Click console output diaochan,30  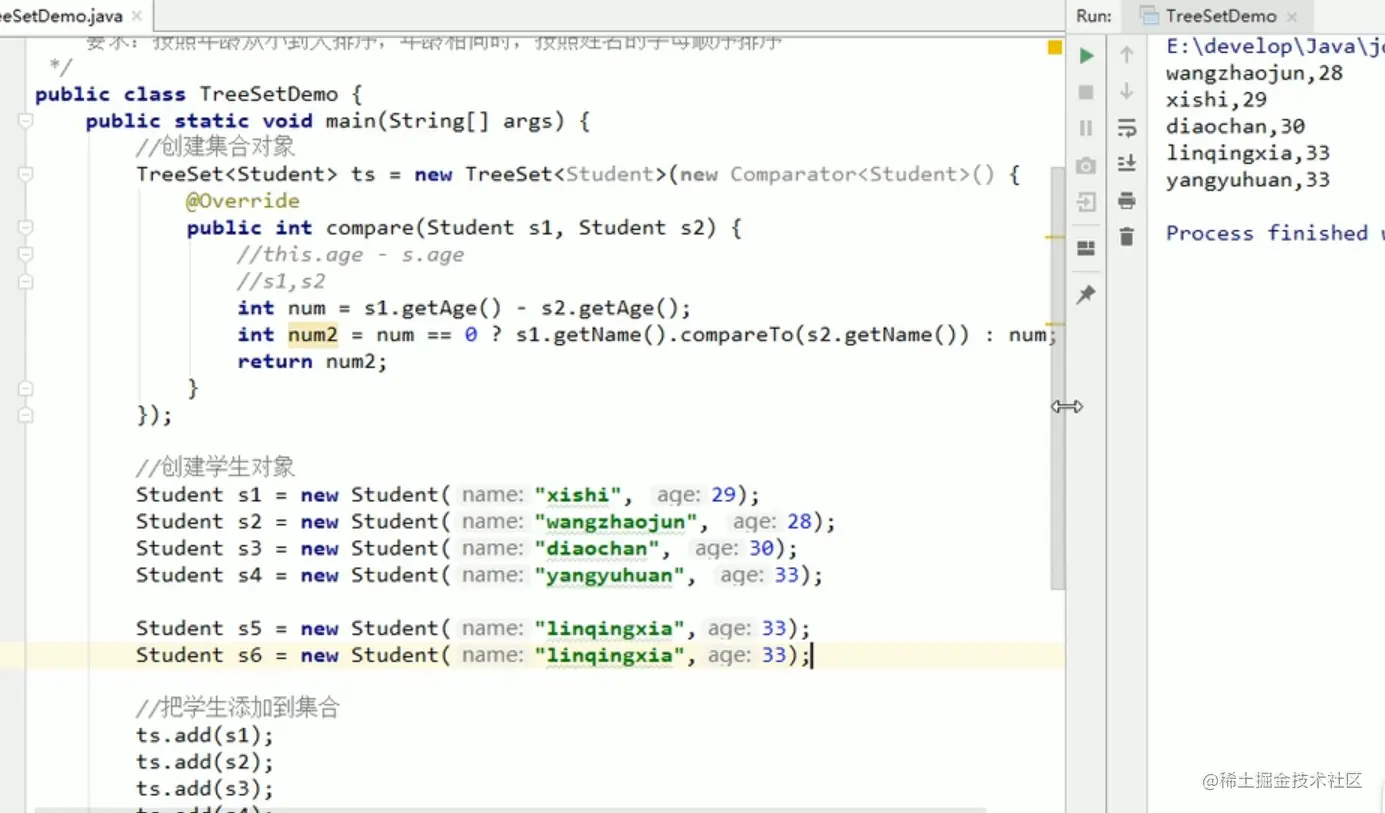pyautogui.click(x=1235, y=126)
